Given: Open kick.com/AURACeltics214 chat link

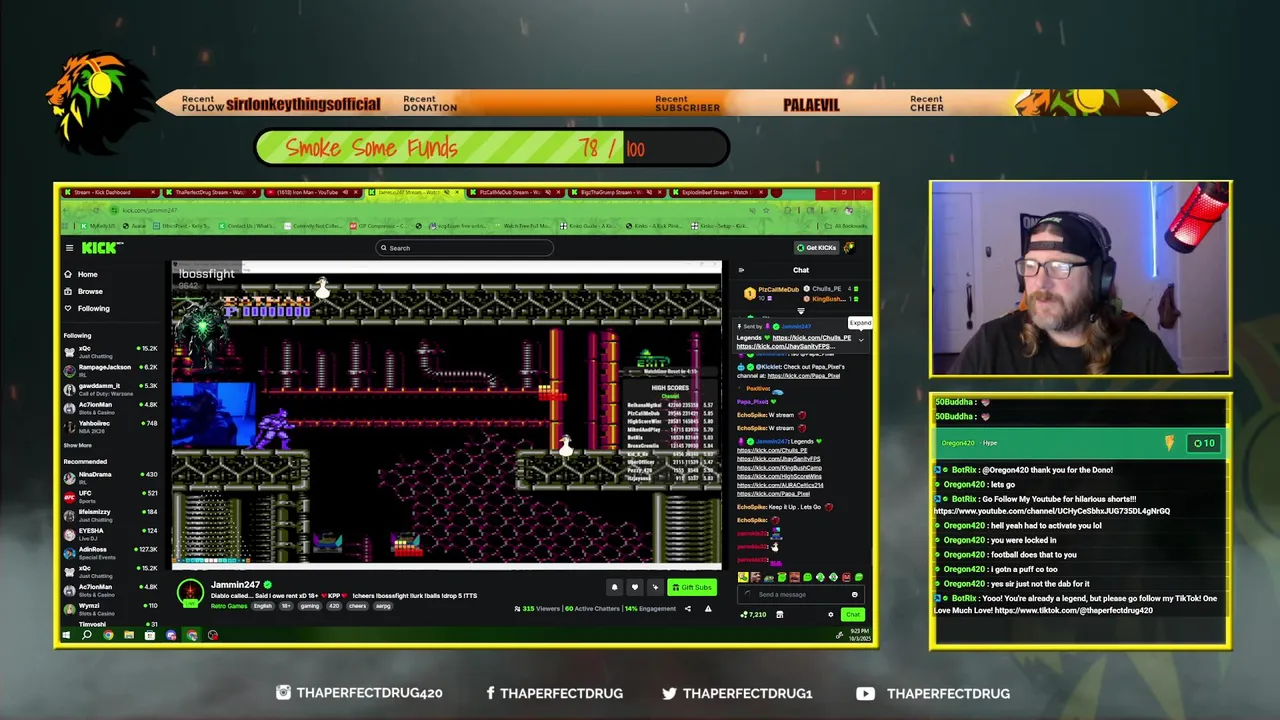Looking at the screenshot, I should coord(780,485).
